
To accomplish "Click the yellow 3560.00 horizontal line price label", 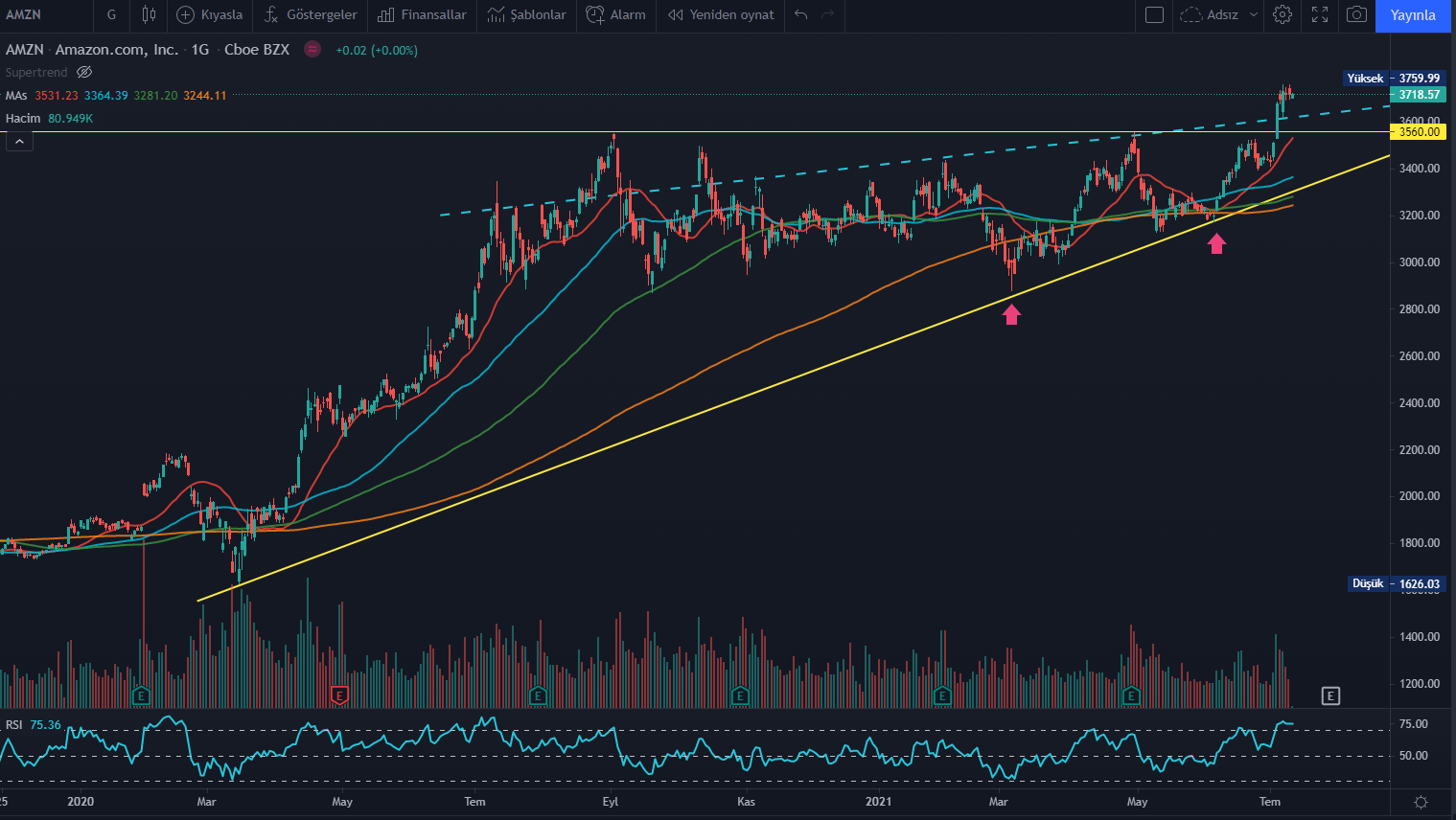I will click(x=1419, y=132).
